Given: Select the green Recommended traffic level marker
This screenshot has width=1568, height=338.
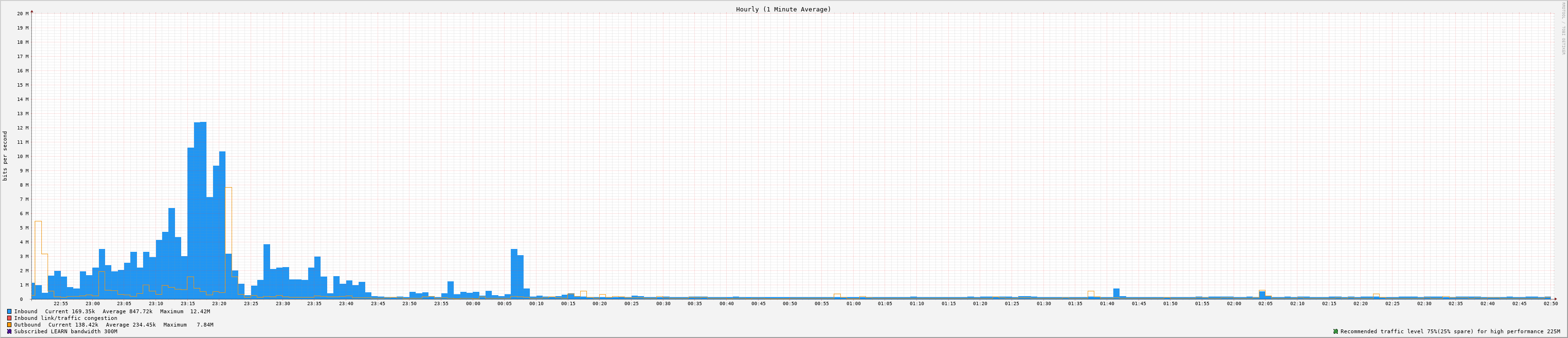Looking at the screenshot, I should (1335, 331).
